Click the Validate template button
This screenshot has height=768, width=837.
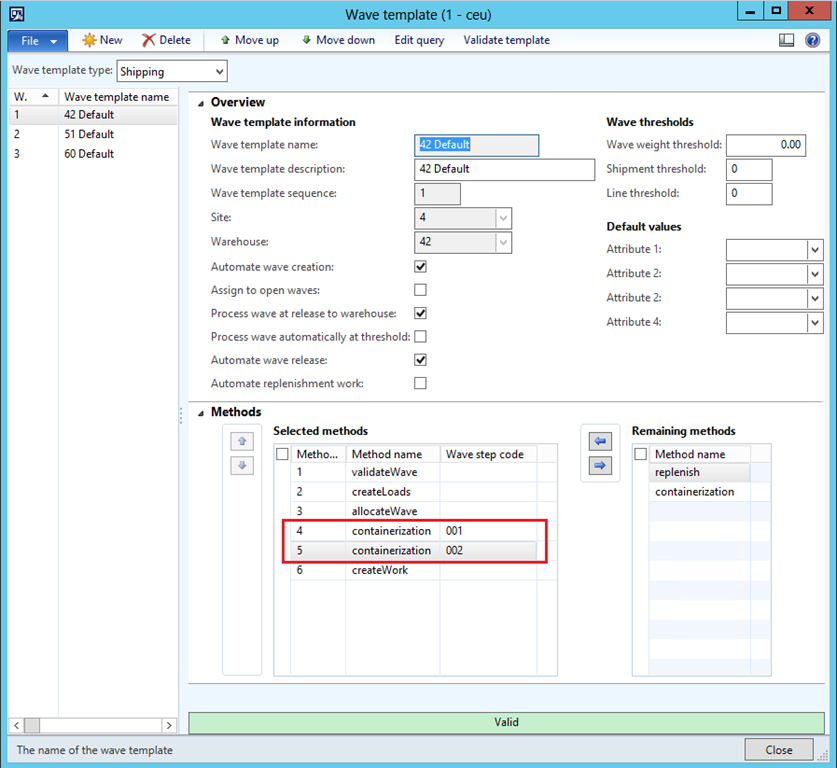click(x=506, y=40)
